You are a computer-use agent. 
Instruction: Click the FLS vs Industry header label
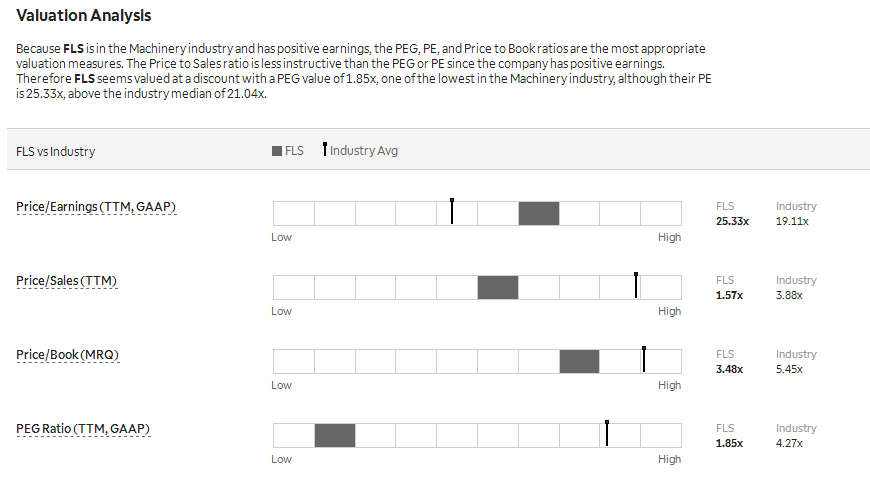55,151
